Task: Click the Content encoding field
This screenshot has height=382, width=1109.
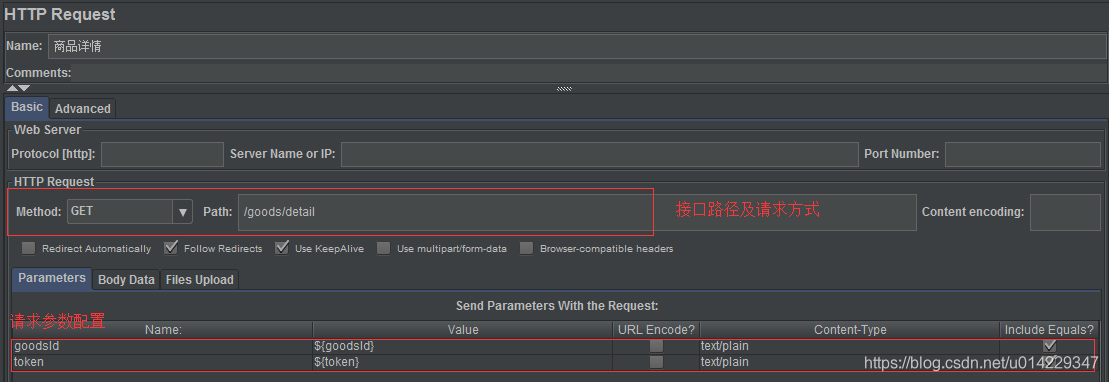Action: [x=1065, y=212]
